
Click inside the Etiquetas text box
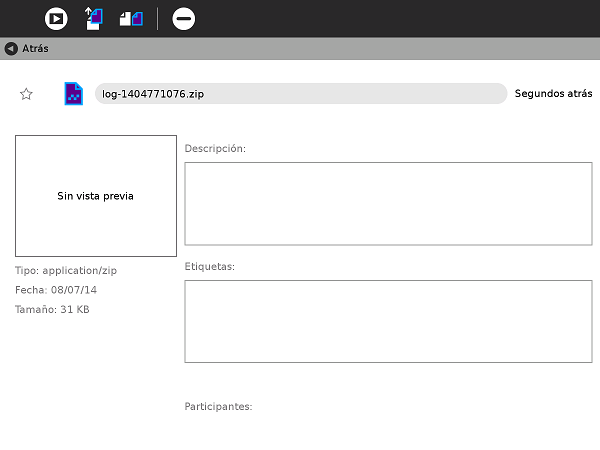pyautogui.click(x=388, y=321)
